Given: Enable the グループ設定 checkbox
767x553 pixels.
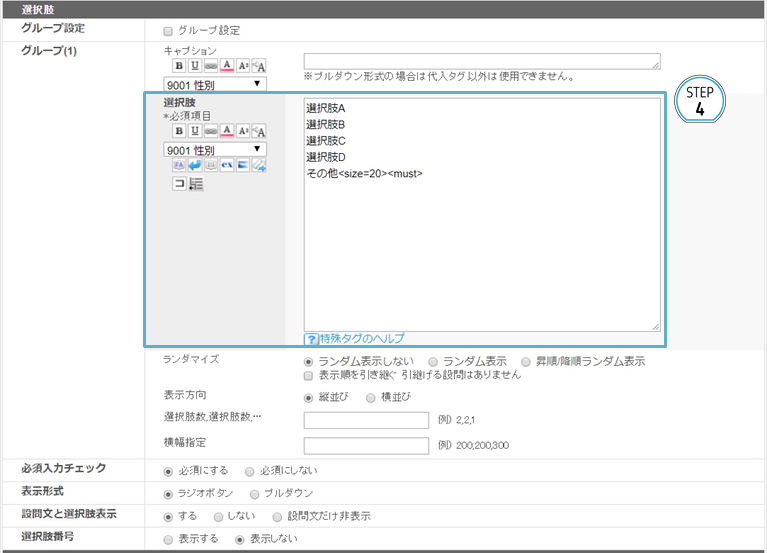Looking at the screenshot, I should [x=168, y=30].
